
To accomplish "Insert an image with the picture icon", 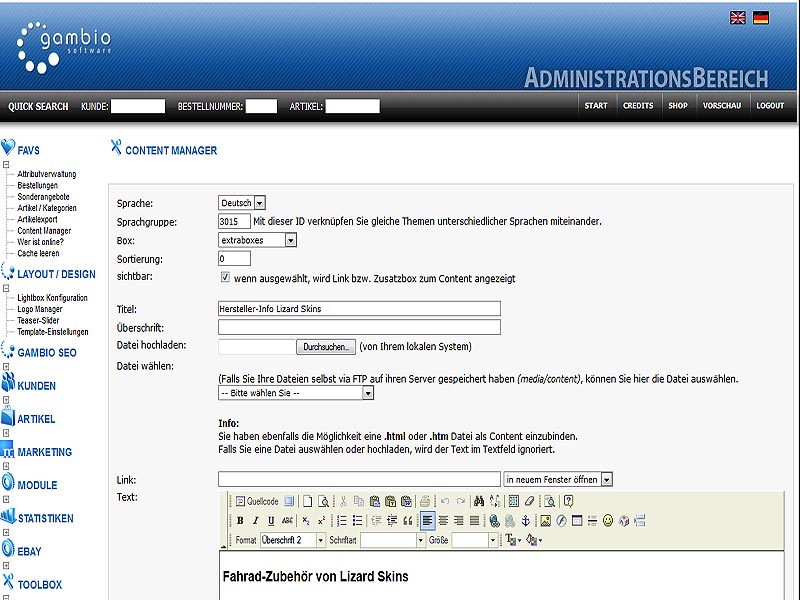I will 545,520.
